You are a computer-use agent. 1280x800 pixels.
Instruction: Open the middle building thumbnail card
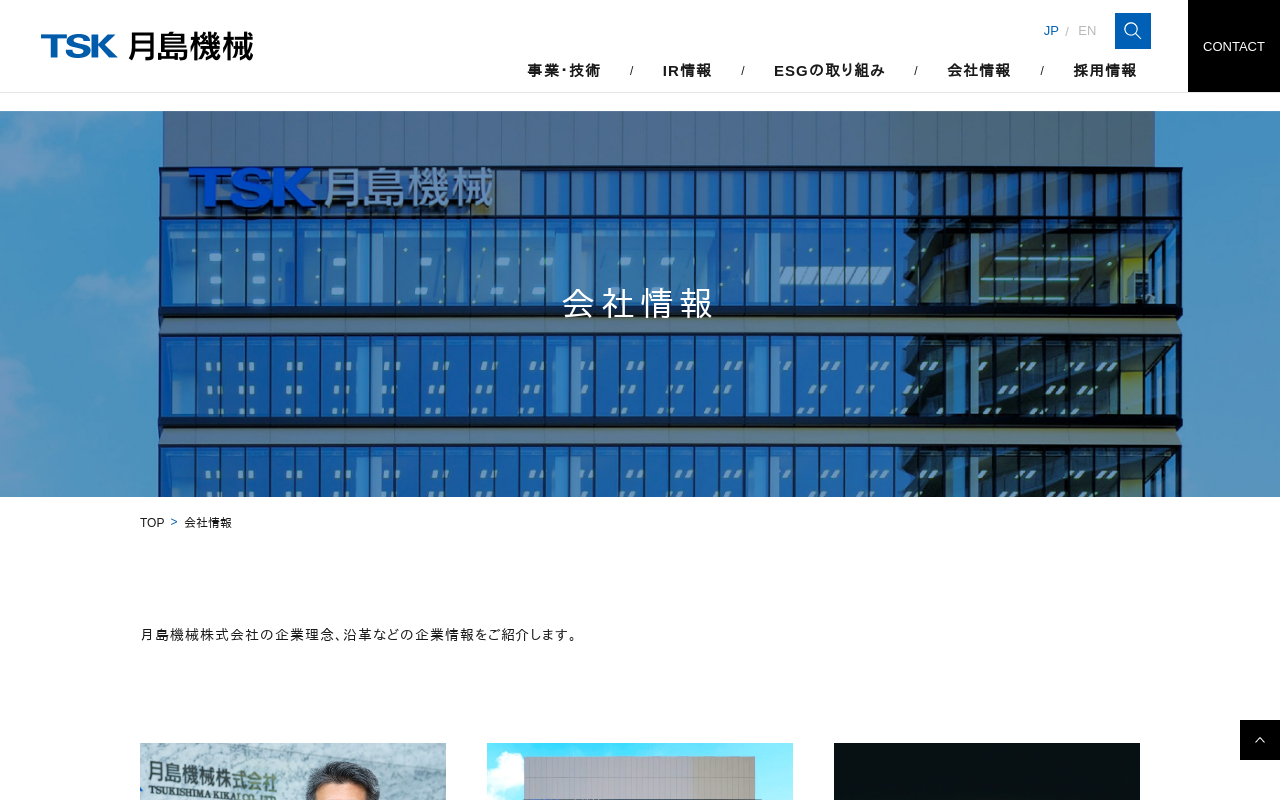[640, 771]
